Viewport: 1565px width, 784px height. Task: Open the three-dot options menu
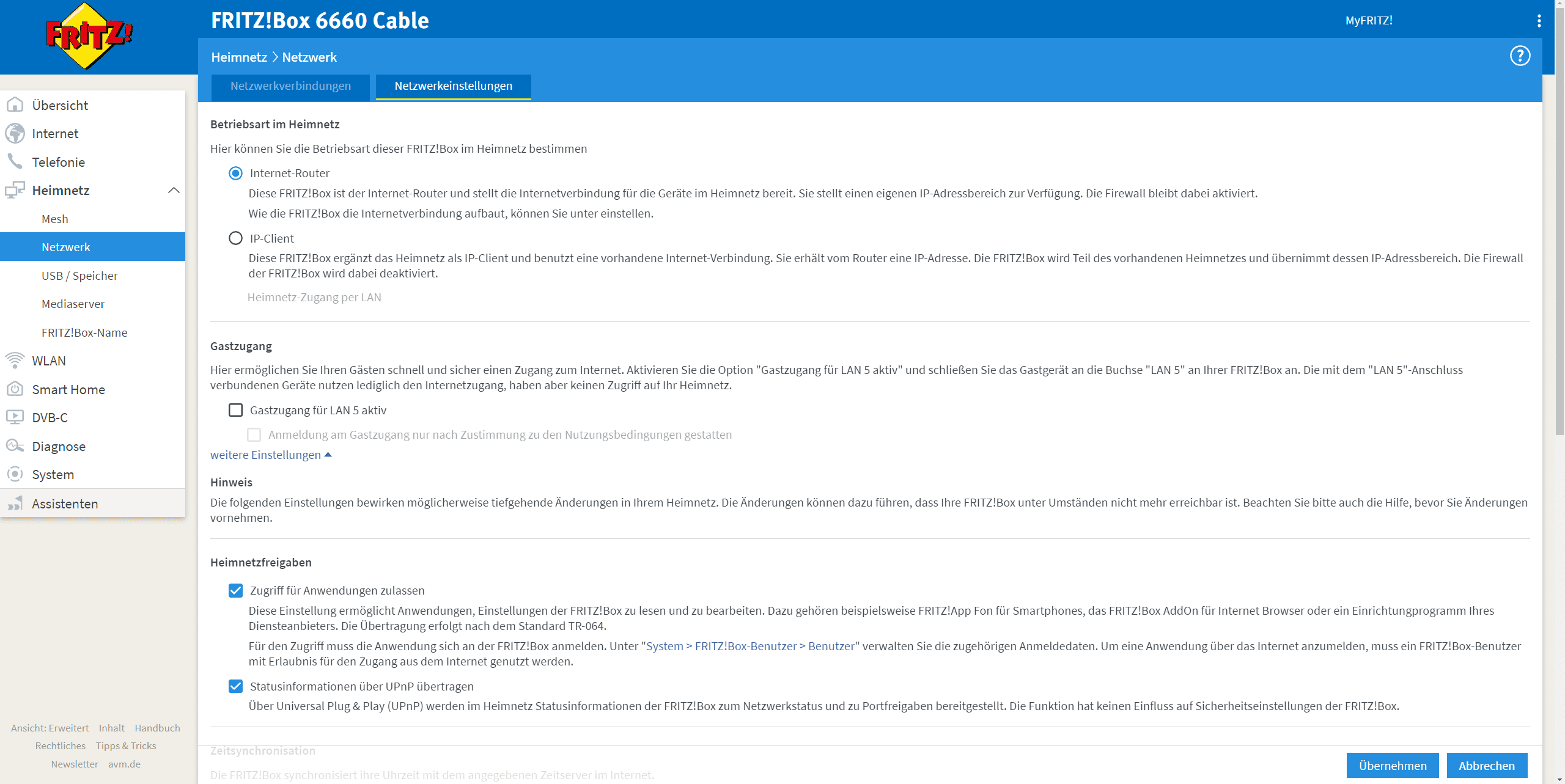coord(1539,21)
